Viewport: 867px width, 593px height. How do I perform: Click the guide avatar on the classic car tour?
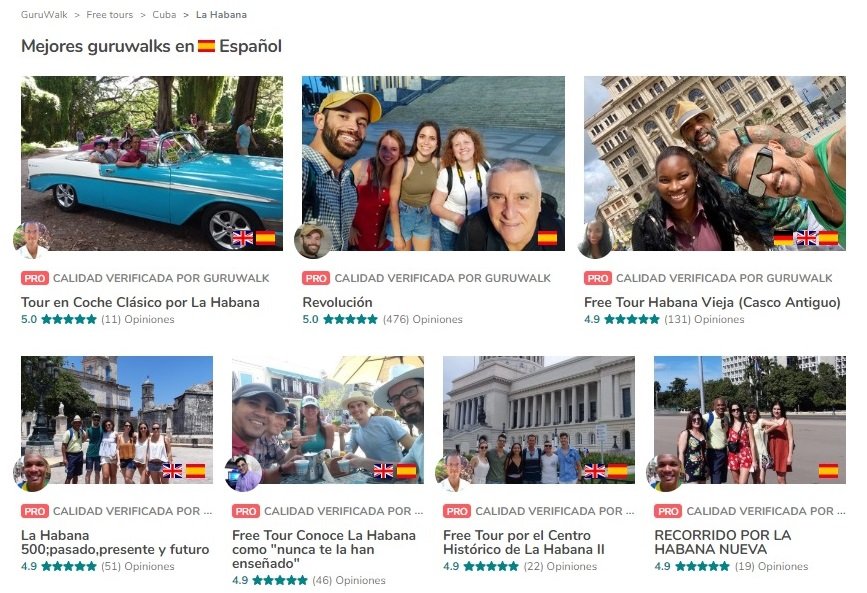pyautogui.click(x=32, y=240)
